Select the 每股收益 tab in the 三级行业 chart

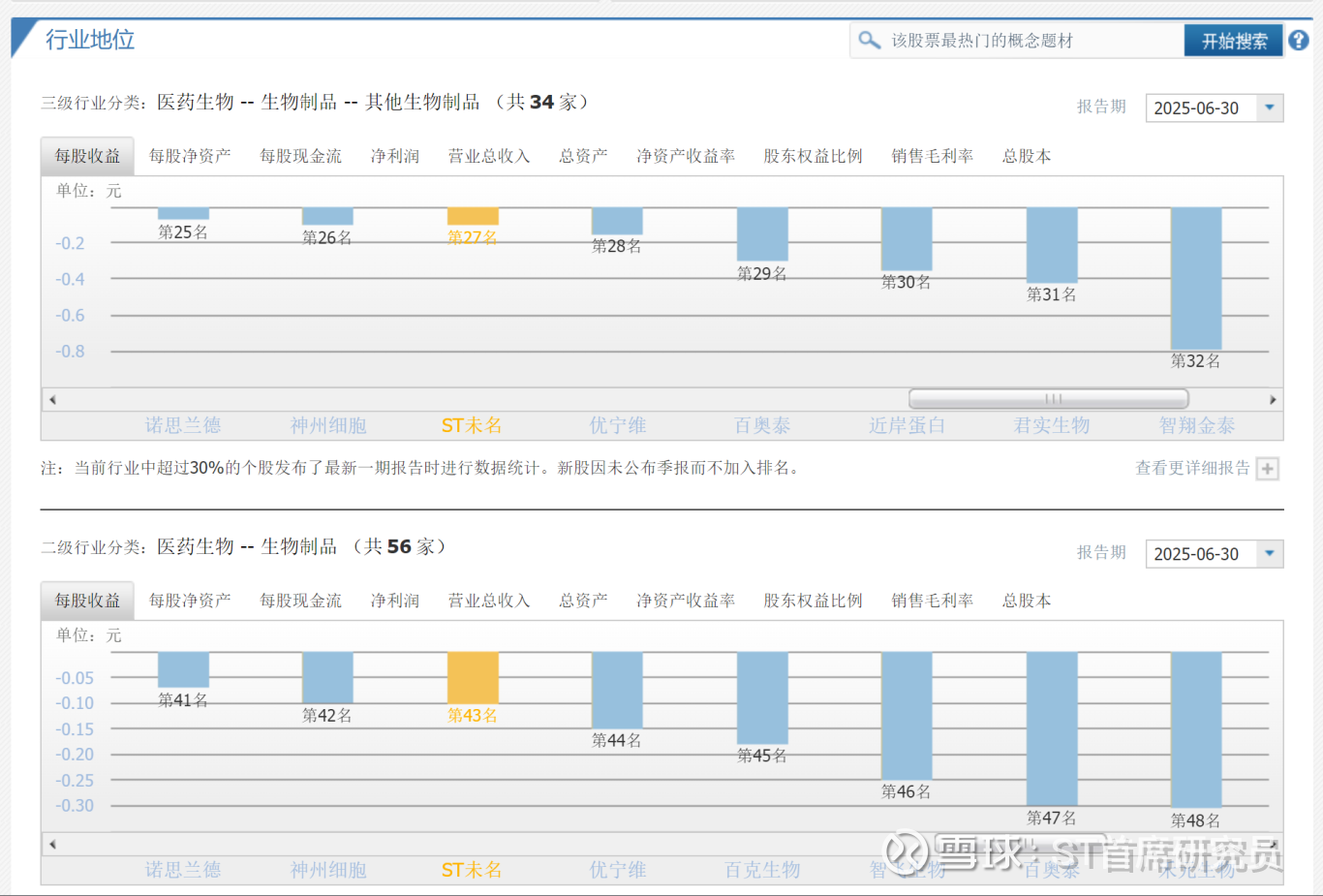pos(87,156)
